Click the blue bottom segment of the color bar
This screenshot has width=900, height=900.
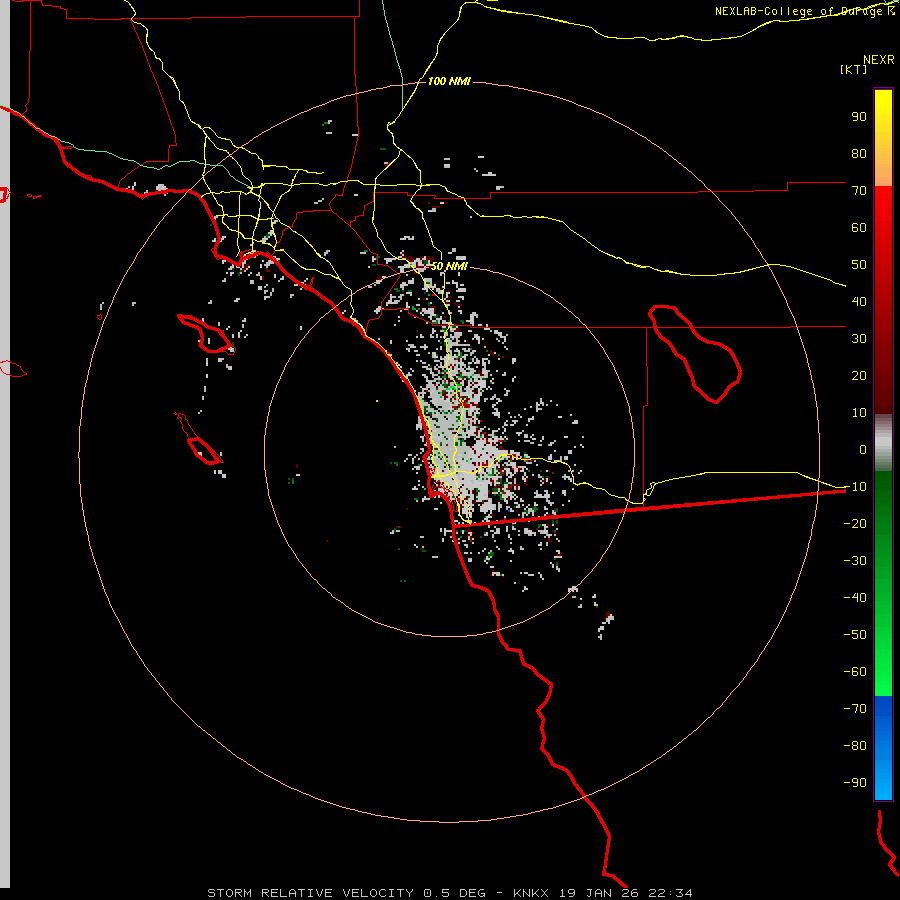[x=883, y=748]
